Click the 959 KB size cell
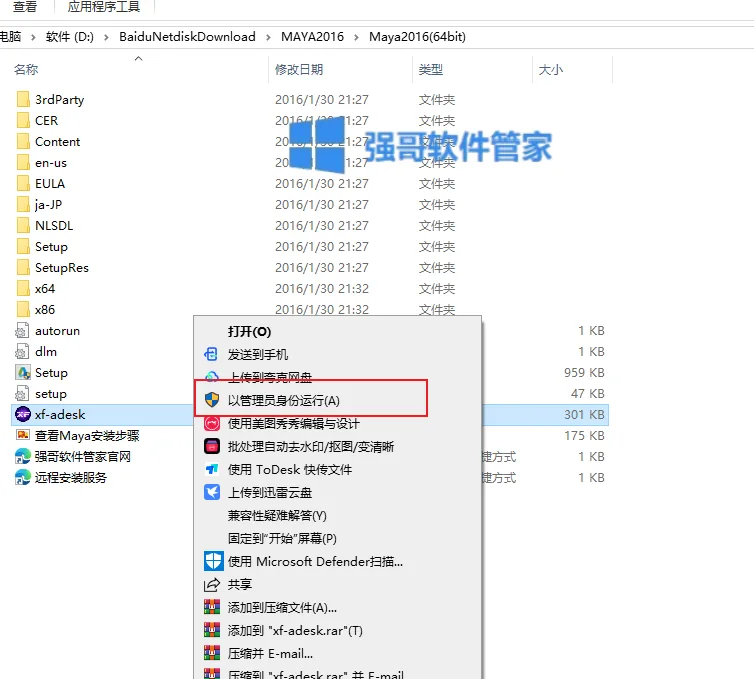Screen dimensions: 754x679 point(584,373)
